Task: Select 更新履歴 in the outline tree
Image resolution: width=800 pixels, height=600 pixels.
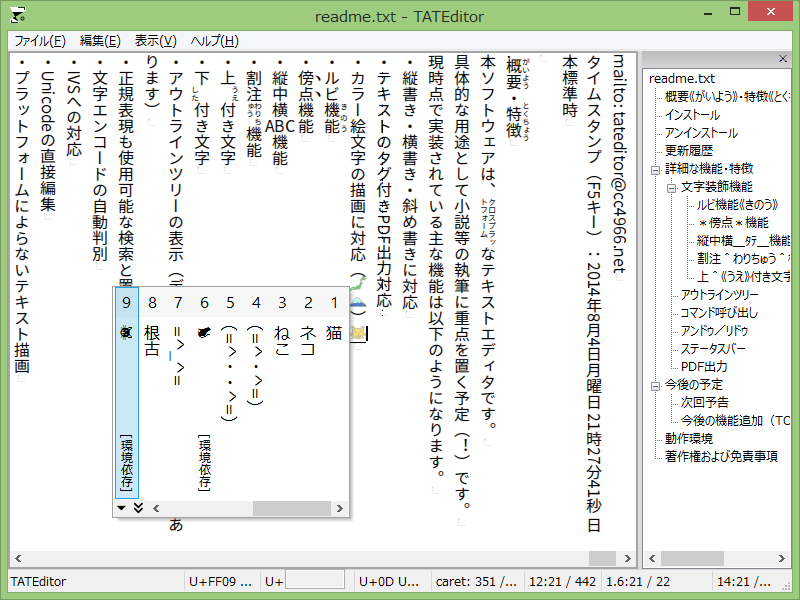Action: 688,151
